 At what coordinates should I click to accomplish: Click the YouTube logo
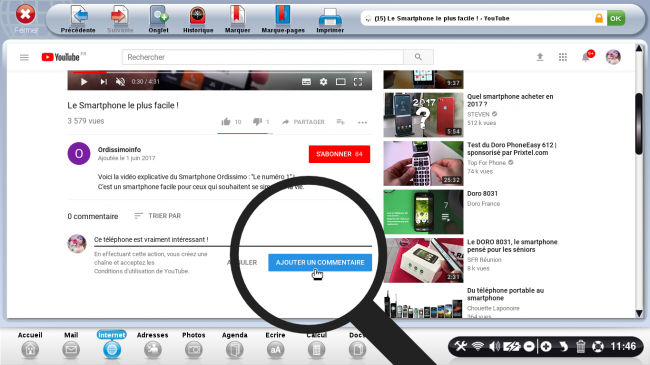61,57
